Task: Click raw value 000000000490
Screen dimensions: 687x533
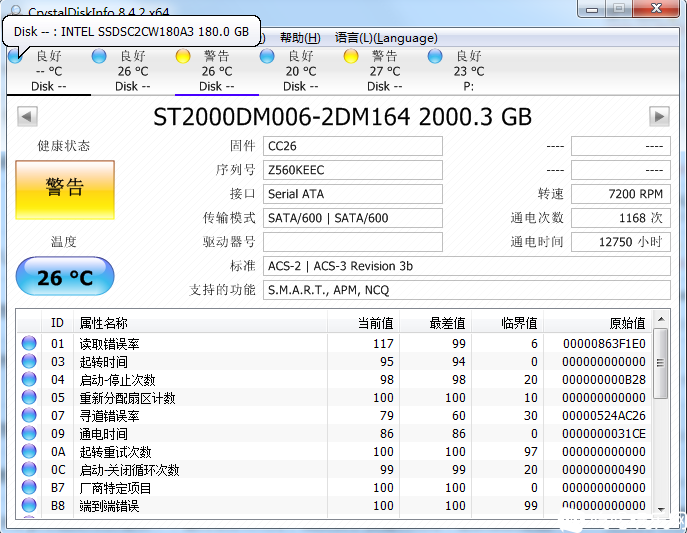Action: pos(604,469)
